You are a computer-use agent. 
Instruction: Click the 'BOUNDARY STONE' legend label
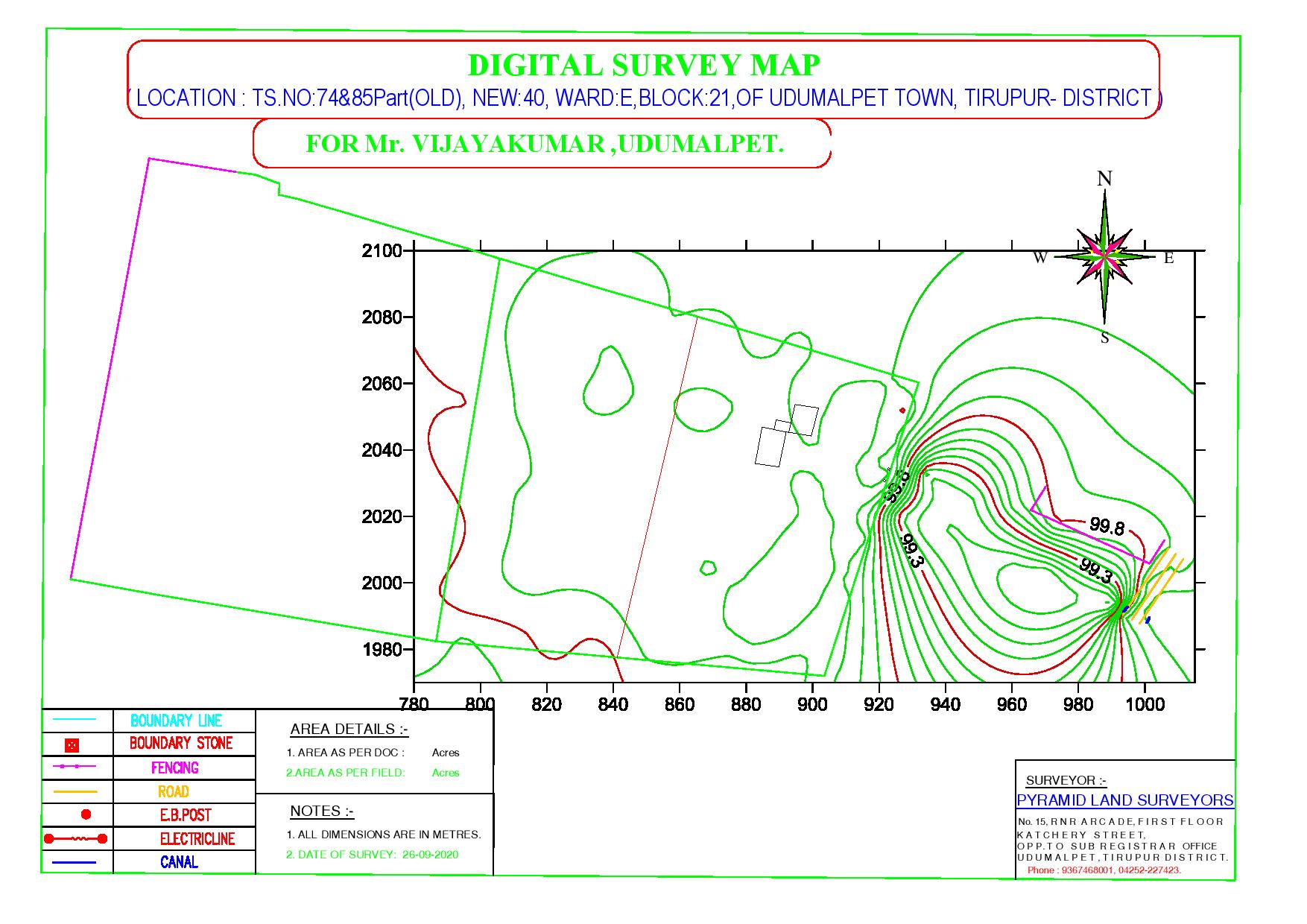click(x=181, y=743)
